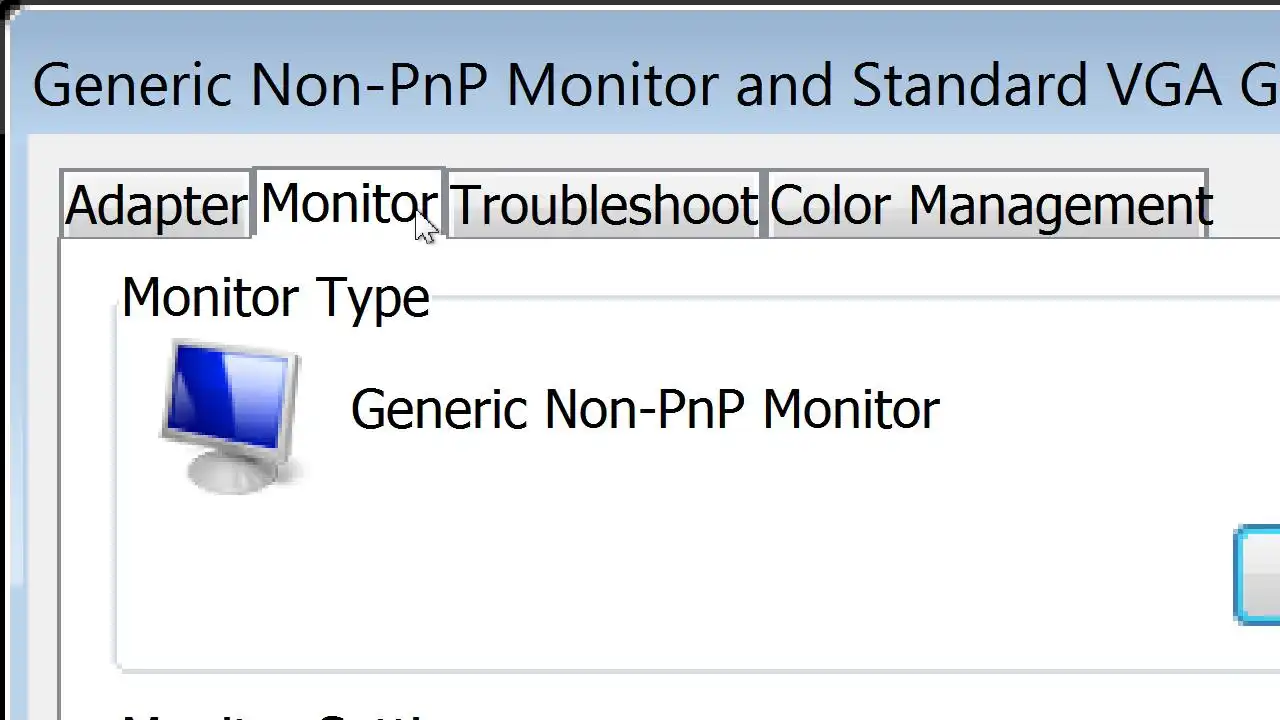This screenshot has height=720, width=1280.
Task: Click the "Monitor Type" group heading
Action: point(275,298)
